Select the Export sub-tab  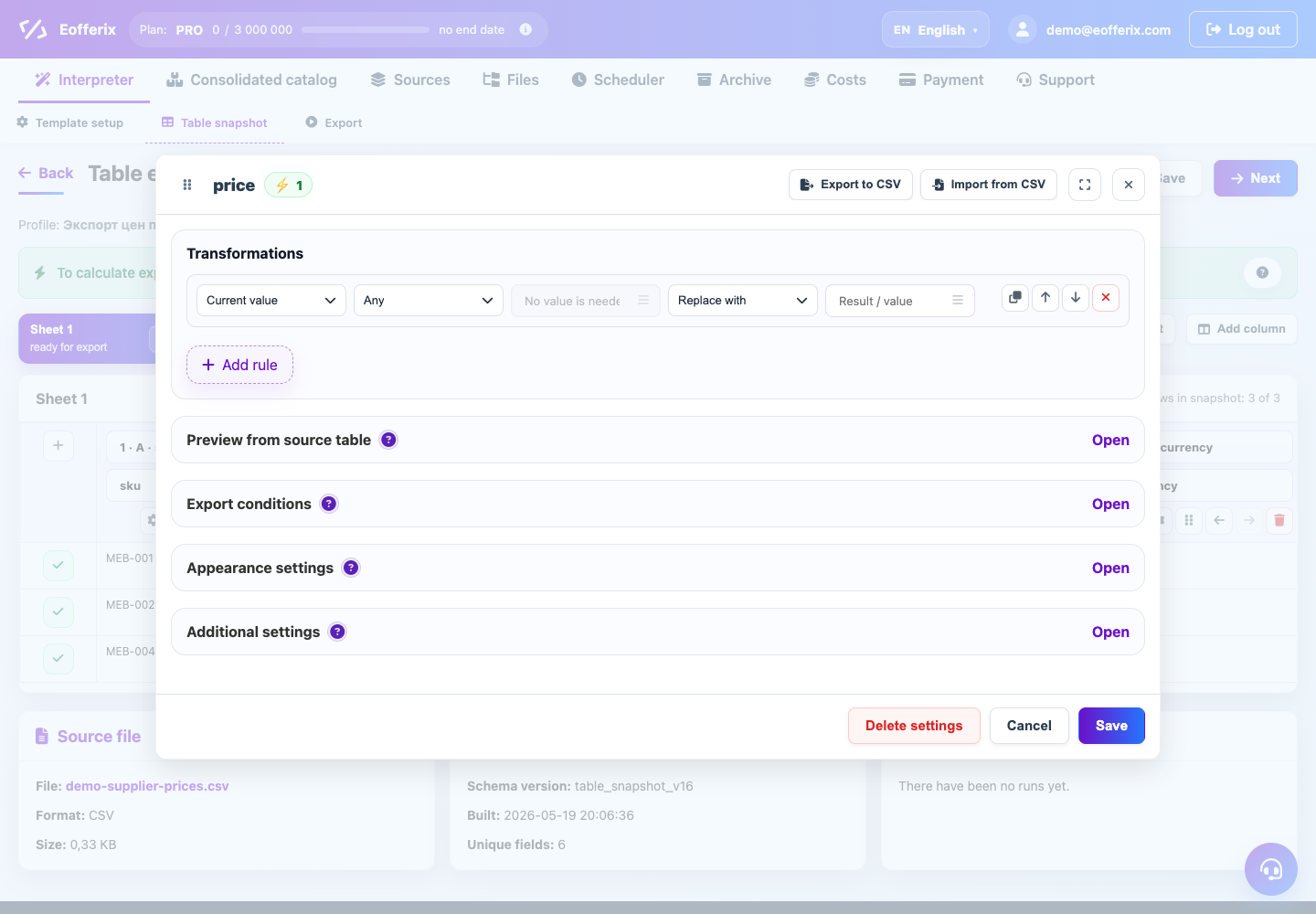(334, 122)
